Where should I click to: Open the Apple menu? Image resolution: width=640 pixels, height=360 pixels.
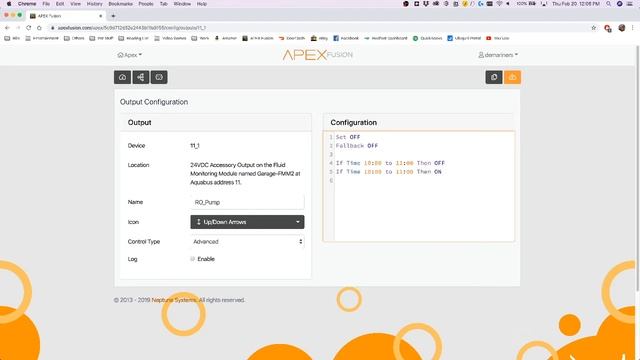[9, 4]
